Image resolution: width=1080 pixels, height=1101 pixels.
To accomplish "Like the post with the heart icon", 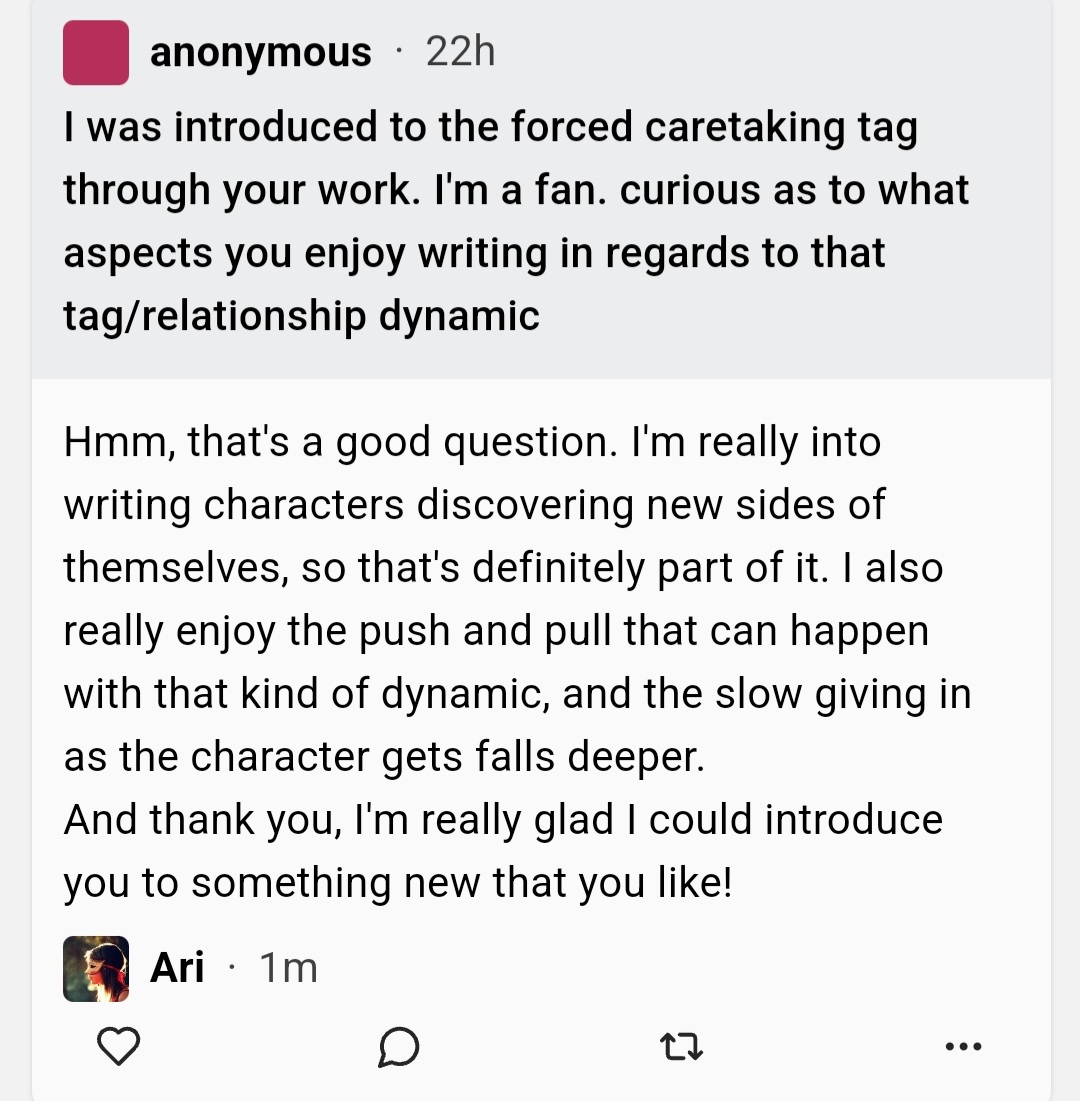I will click(118, 1047).
